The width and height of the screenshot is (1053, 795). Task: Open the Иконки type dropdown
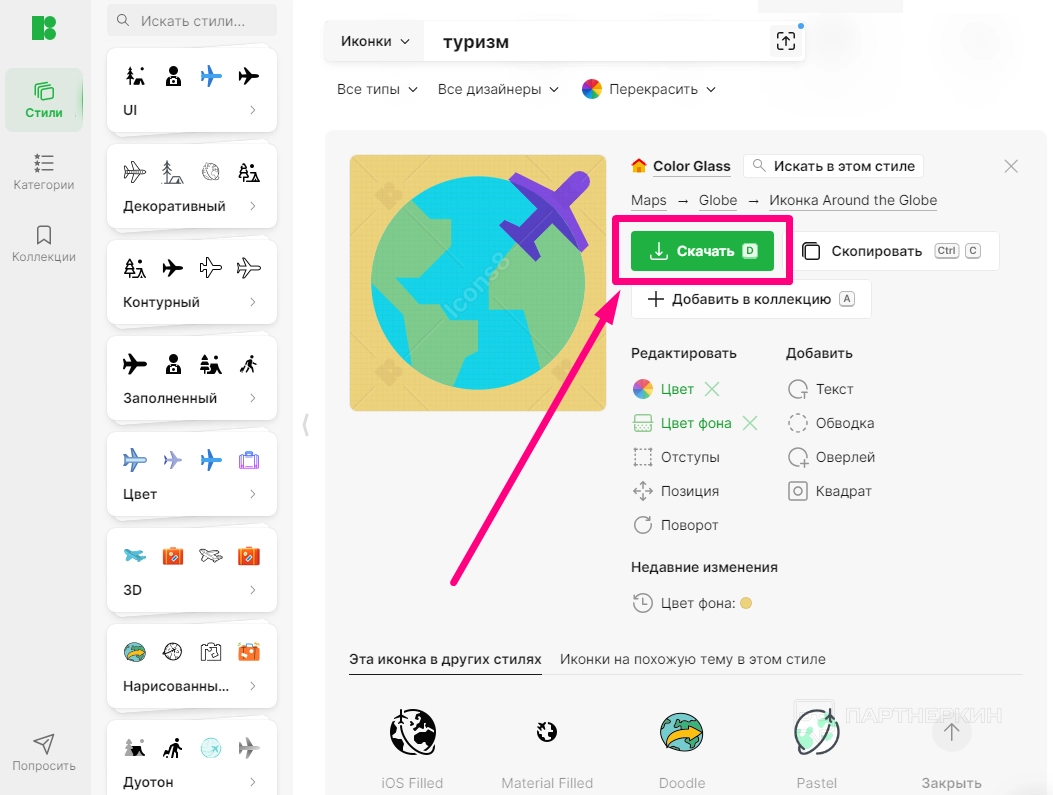(375, 41)
